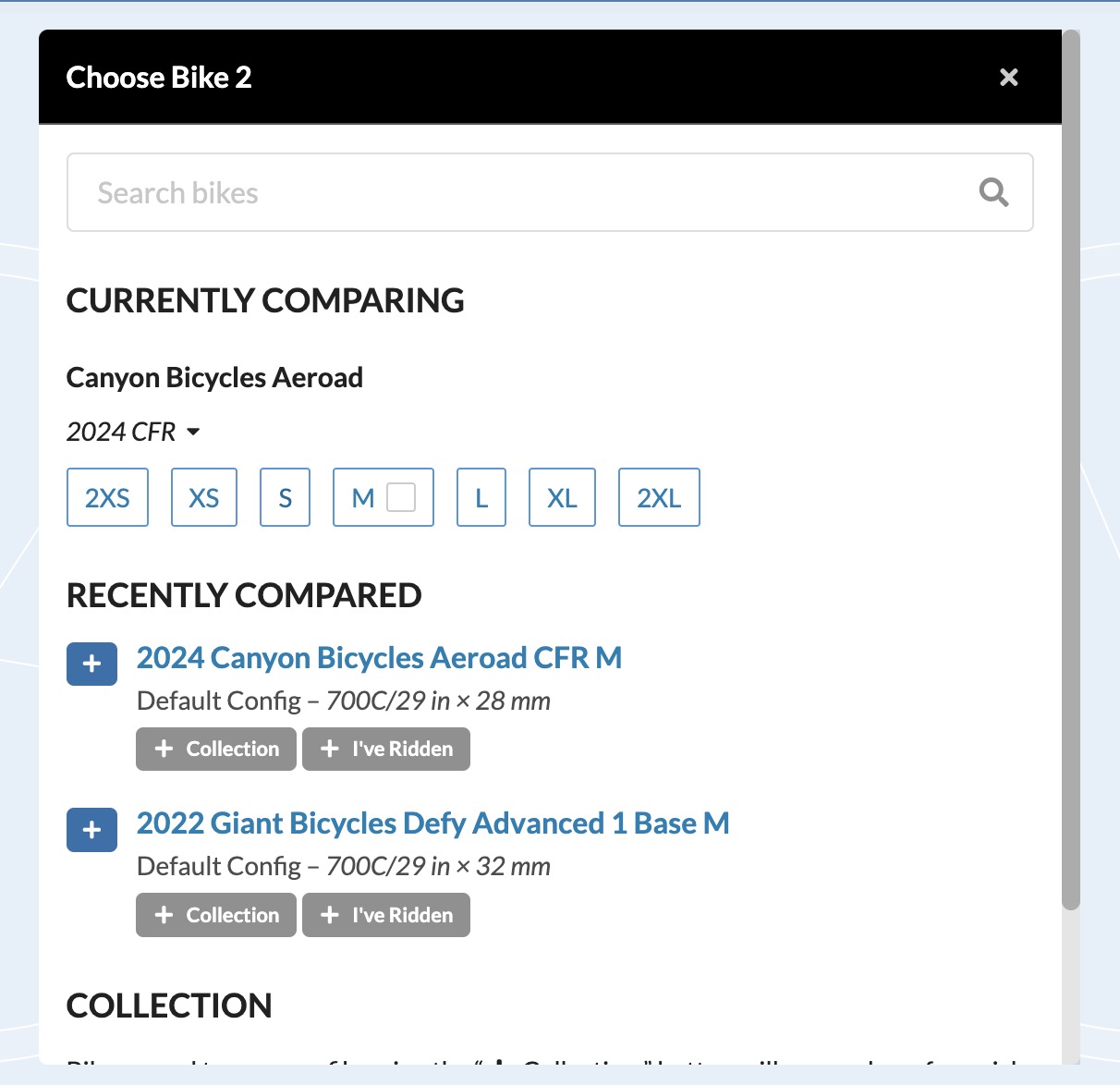
Task: Click the plus icon on Aeroad's I've Ridden button
Action: pyautogui.click(x=329, y=749)
